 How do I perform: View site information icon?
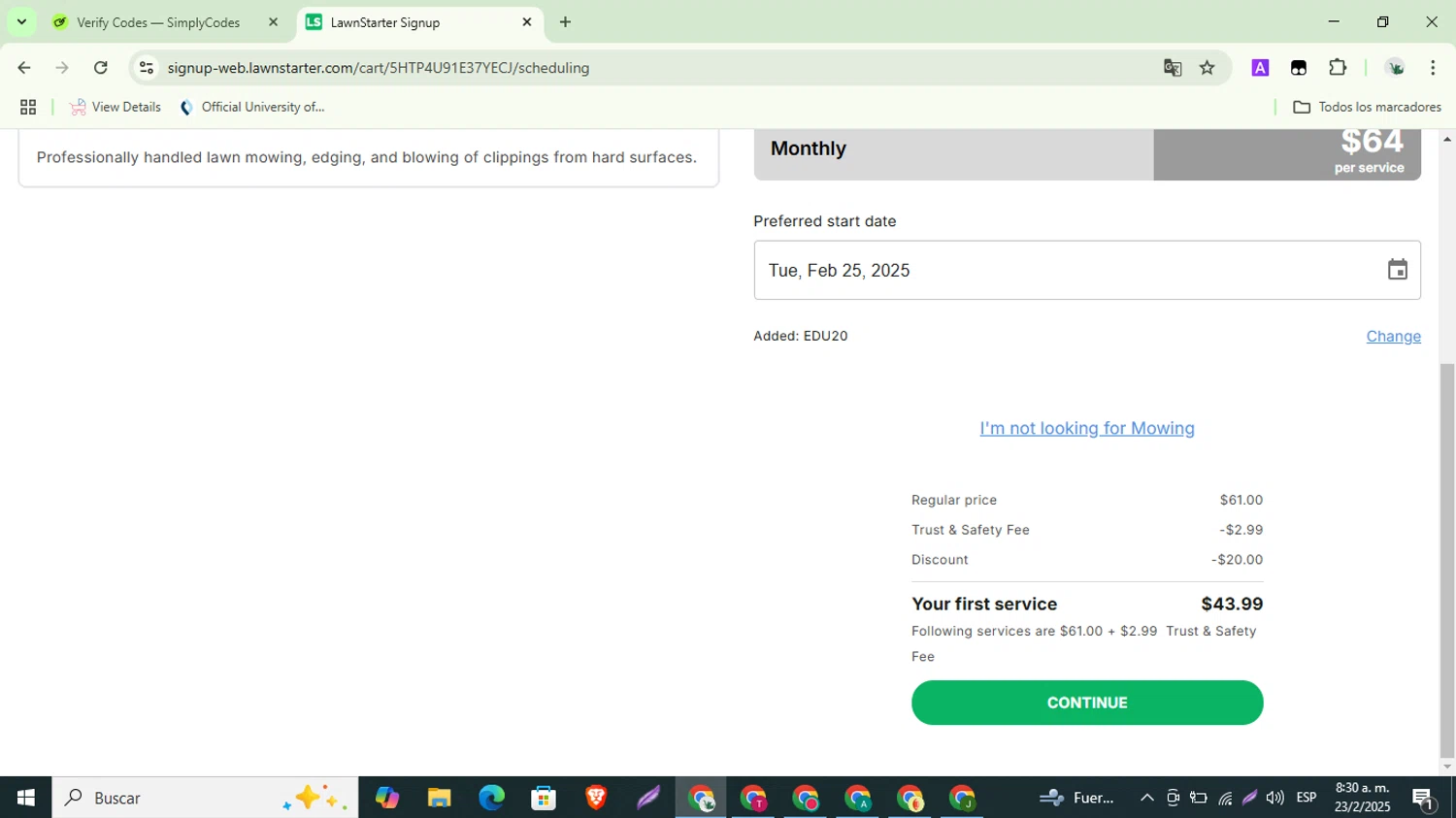coord(147,68)
